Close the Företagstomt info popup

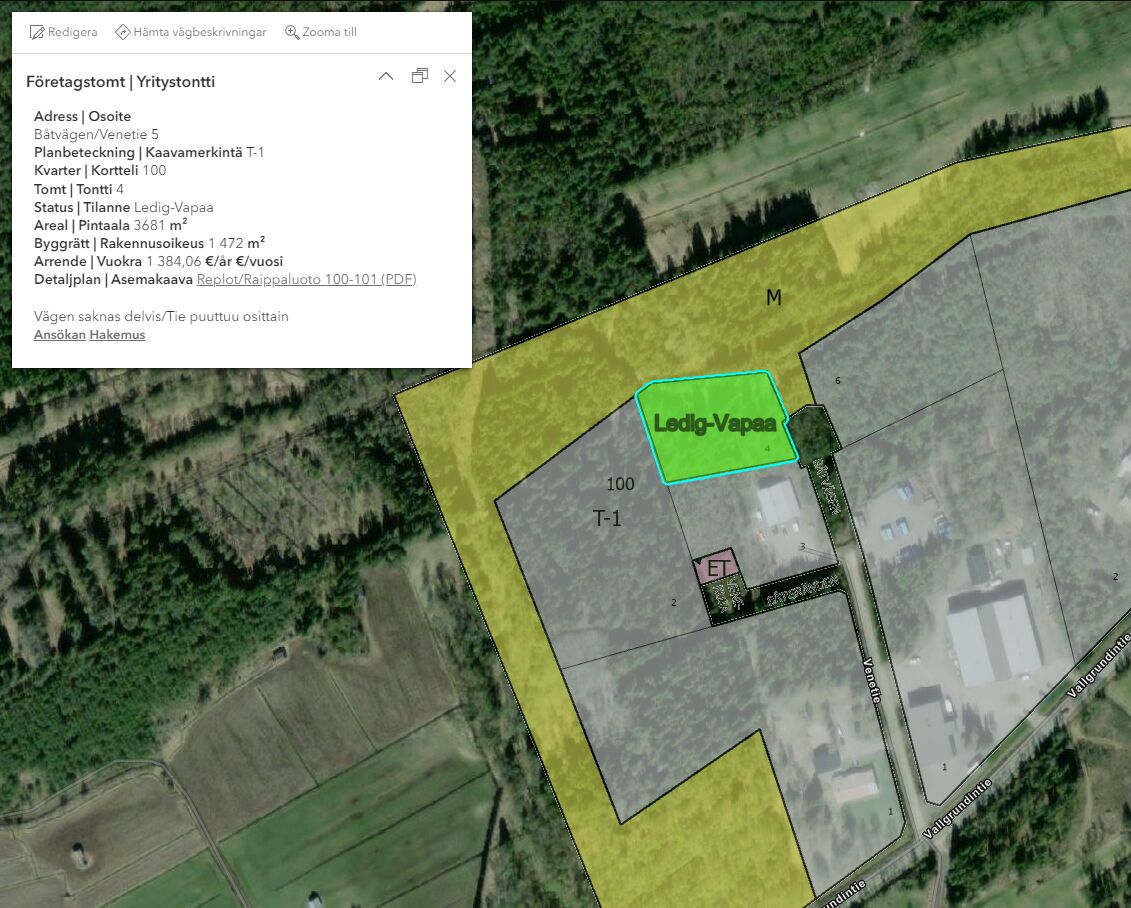pos(450,77)
